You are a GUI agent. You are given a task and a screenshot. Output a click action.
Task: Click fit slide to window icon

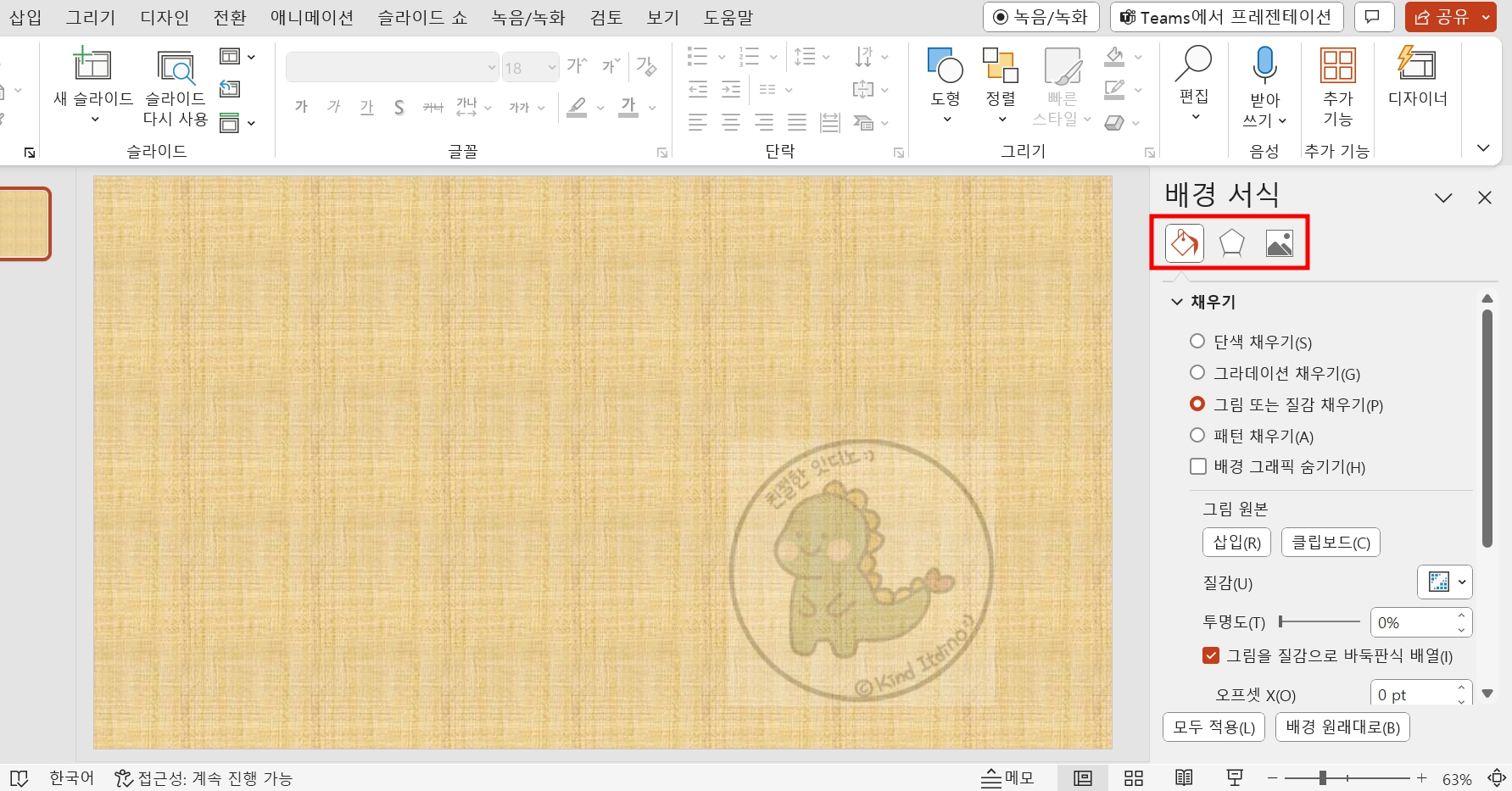(x=1497, y=778)
